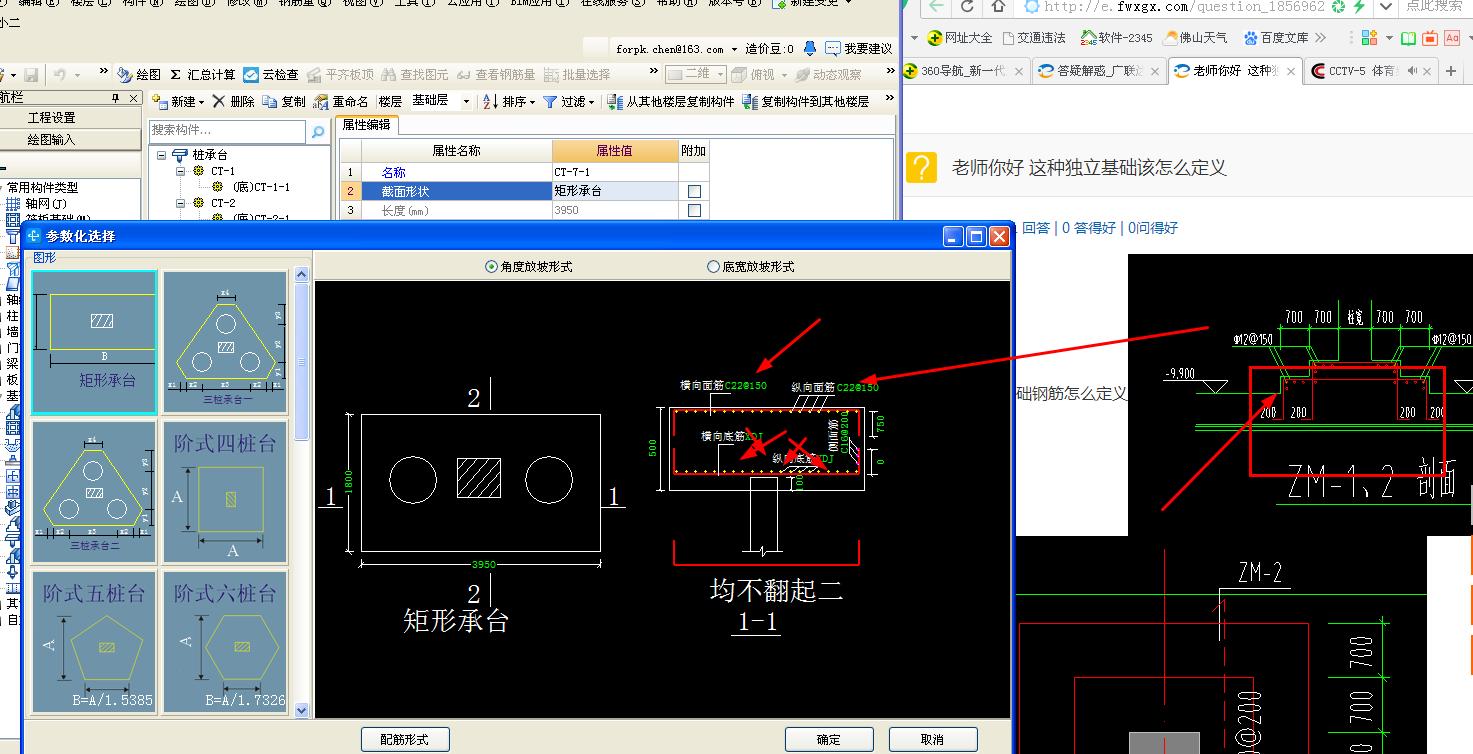
Task: Collapse the 桩承台 tree node
Action: tap(162, 155)
